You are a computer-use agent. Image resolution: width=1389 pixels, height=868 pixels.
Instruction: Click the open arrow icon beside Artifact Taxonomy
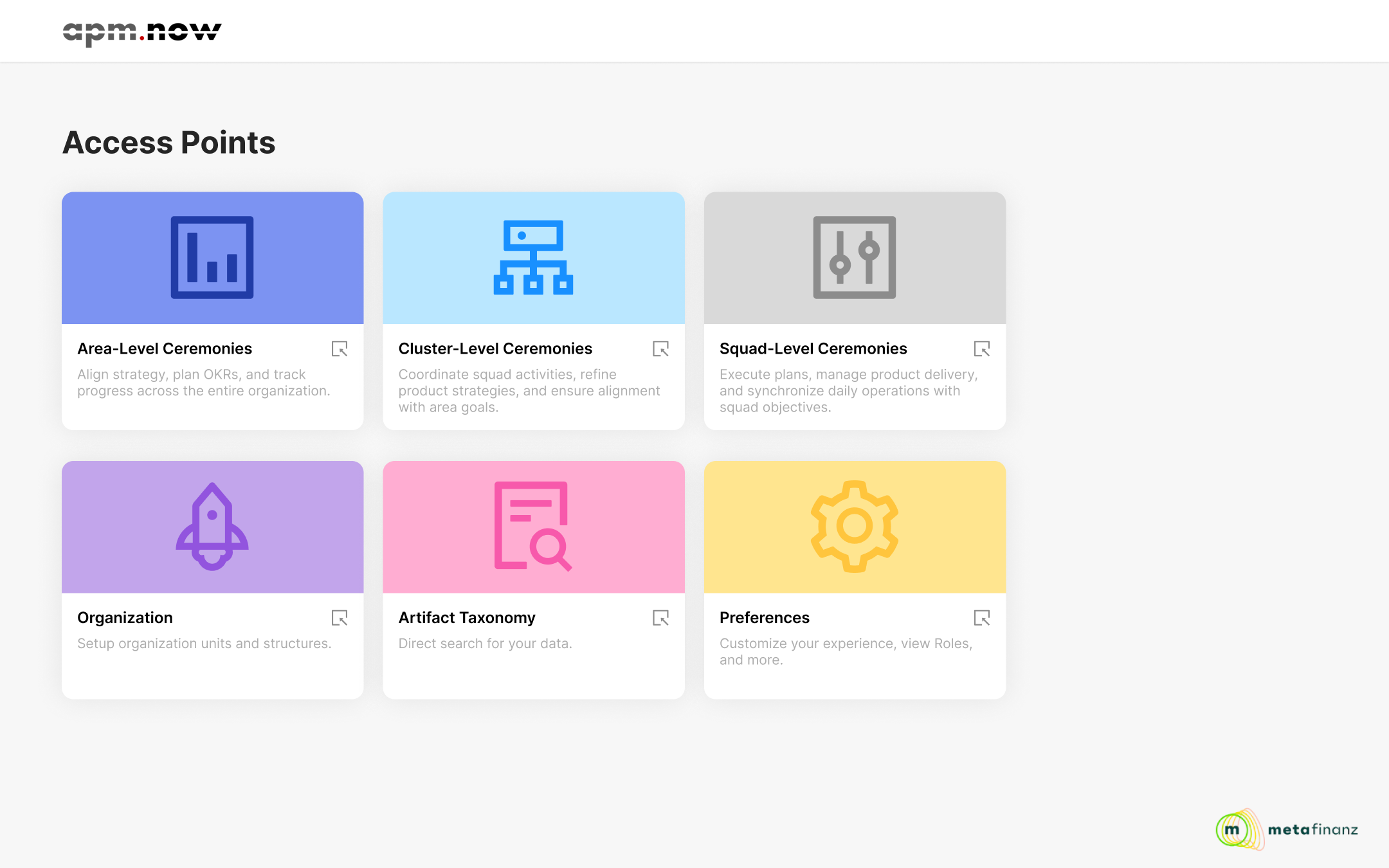[660, 618]
